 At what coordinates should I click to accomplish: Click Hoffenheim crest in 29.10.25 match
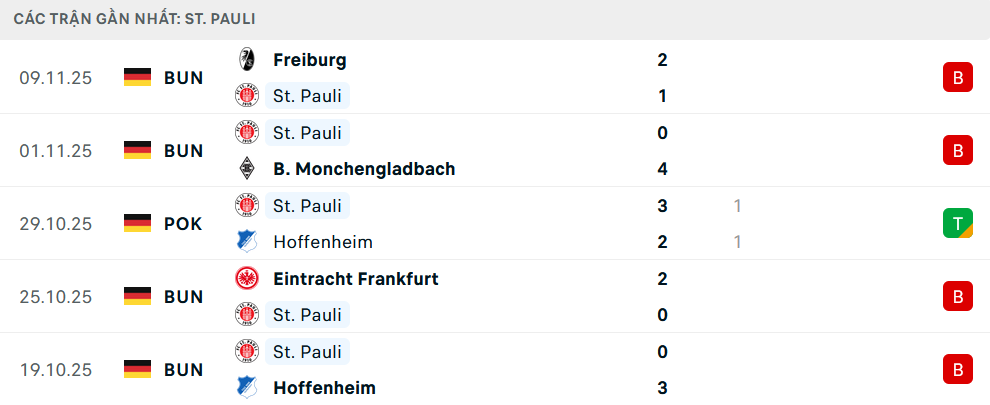pos(246,242)
